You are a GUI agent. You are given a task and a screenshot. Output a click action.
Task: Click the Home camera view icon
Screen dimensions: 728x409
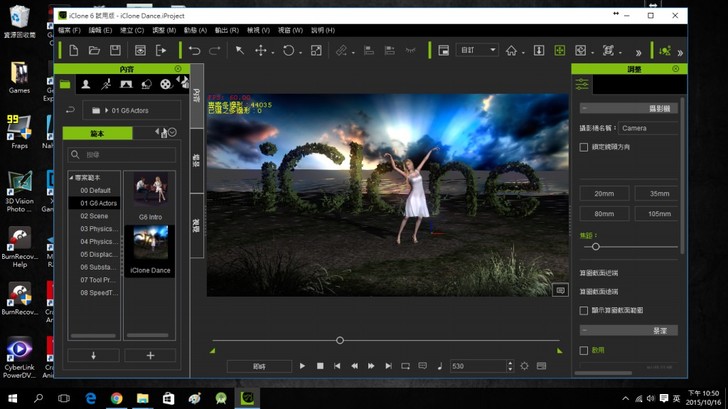coord(511,50)
